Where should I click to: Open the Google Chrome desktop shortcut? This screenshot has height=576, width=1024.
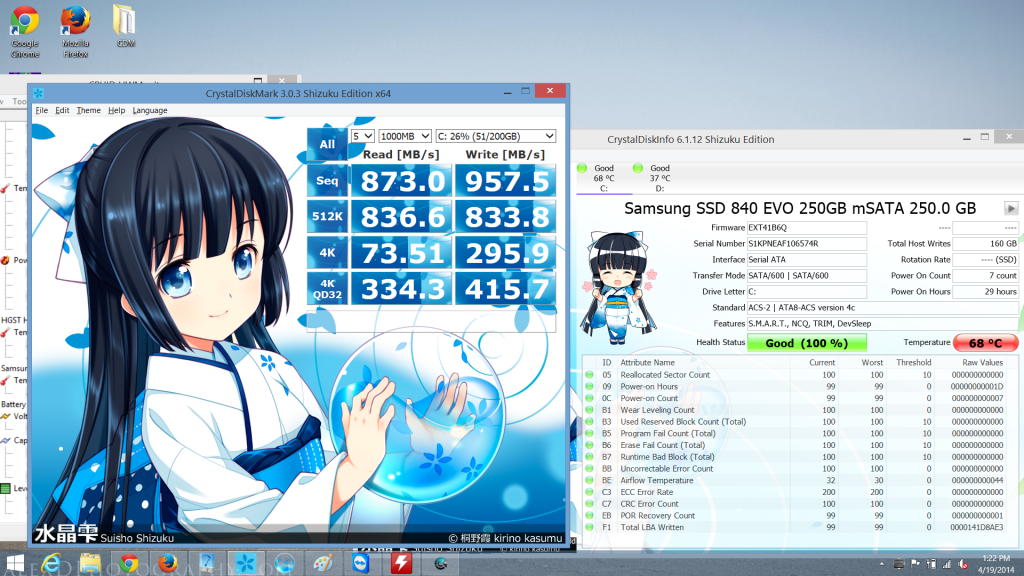25,31
